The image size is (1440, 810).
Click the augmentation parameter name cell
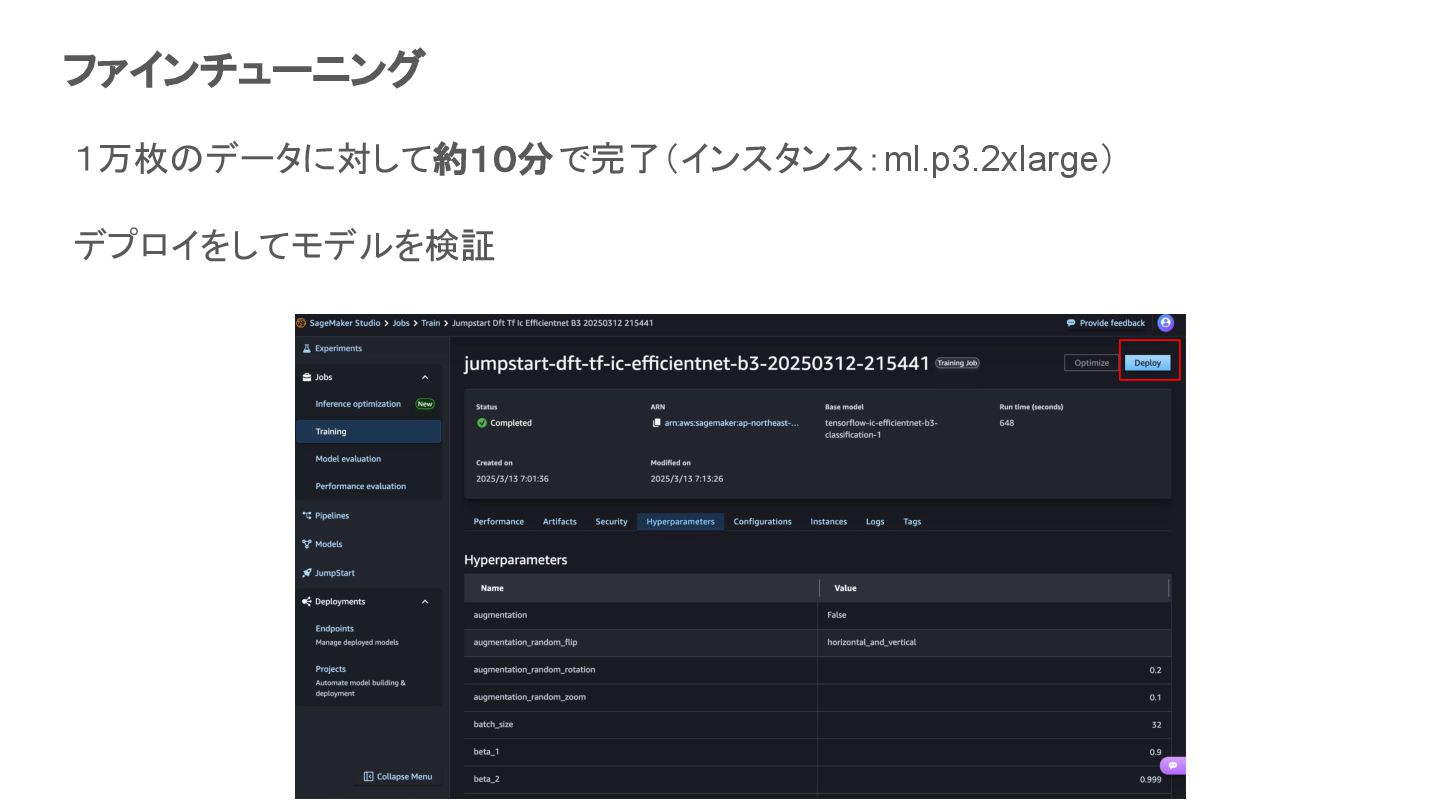(x=500, y=615)
